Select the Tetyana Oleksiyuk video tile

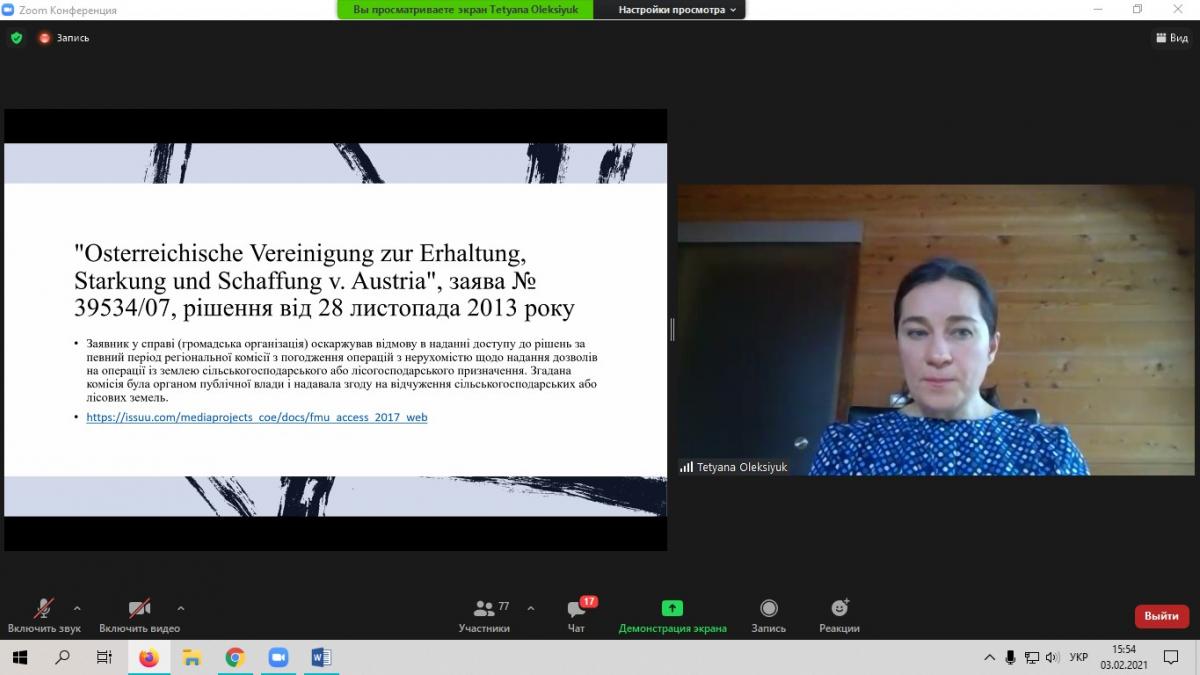click(938, 329)
